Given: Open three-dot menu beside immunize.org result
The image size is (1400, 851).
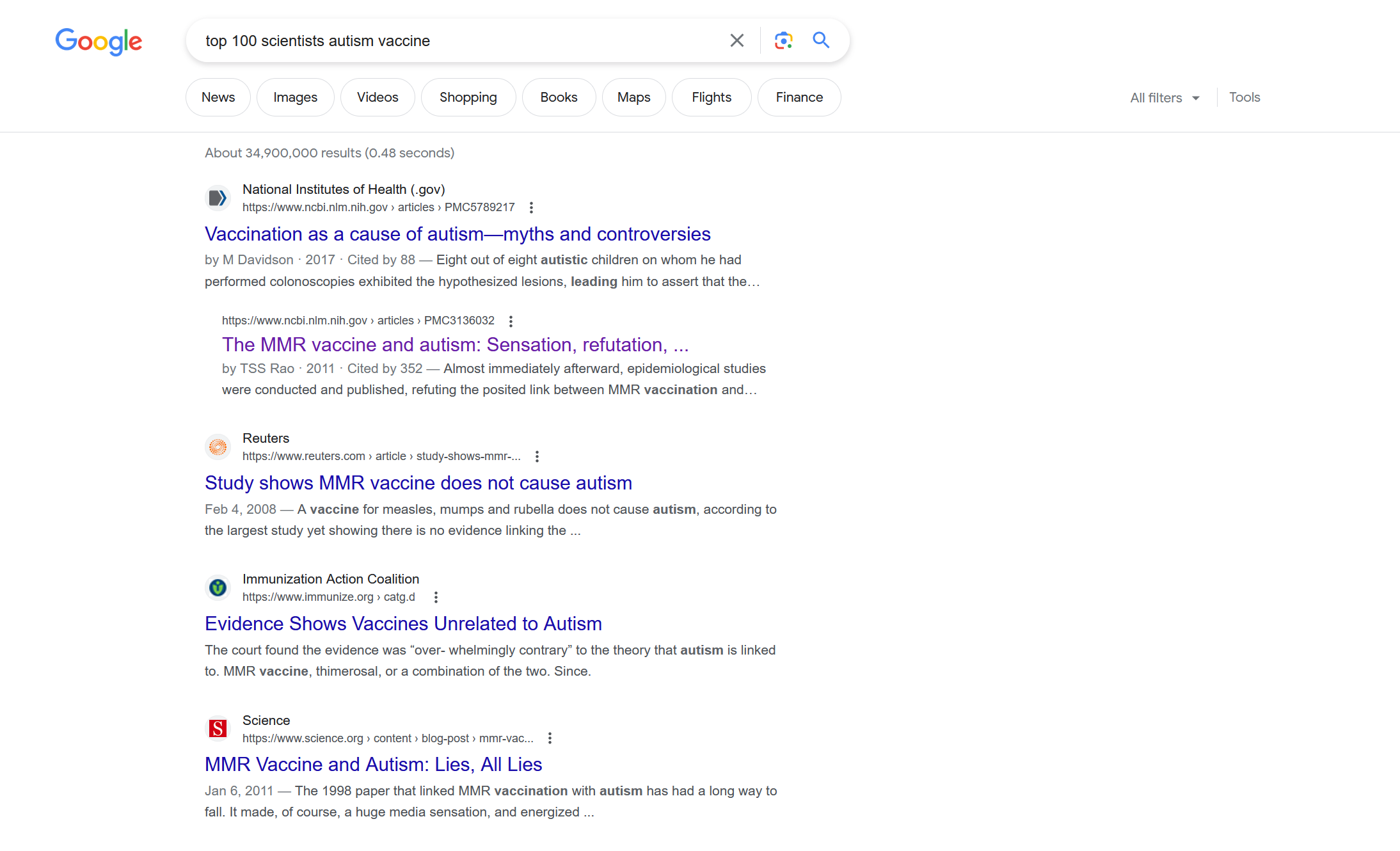Looking at the screenshot, I should (x=436, y=597).
